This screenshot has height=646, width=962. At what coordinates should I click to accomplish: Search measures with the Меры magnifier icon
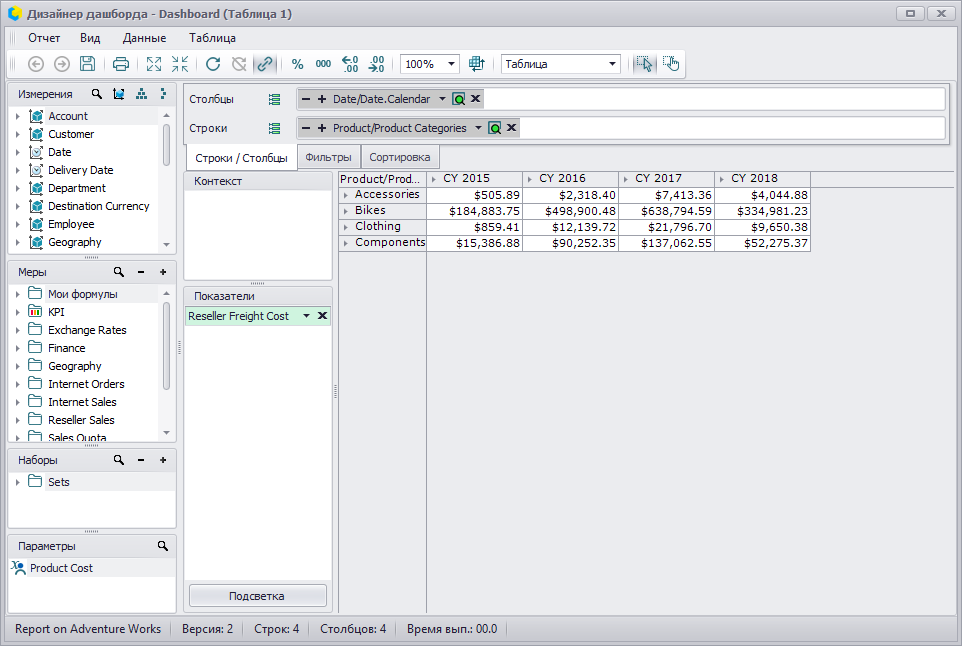pos(118,272)
